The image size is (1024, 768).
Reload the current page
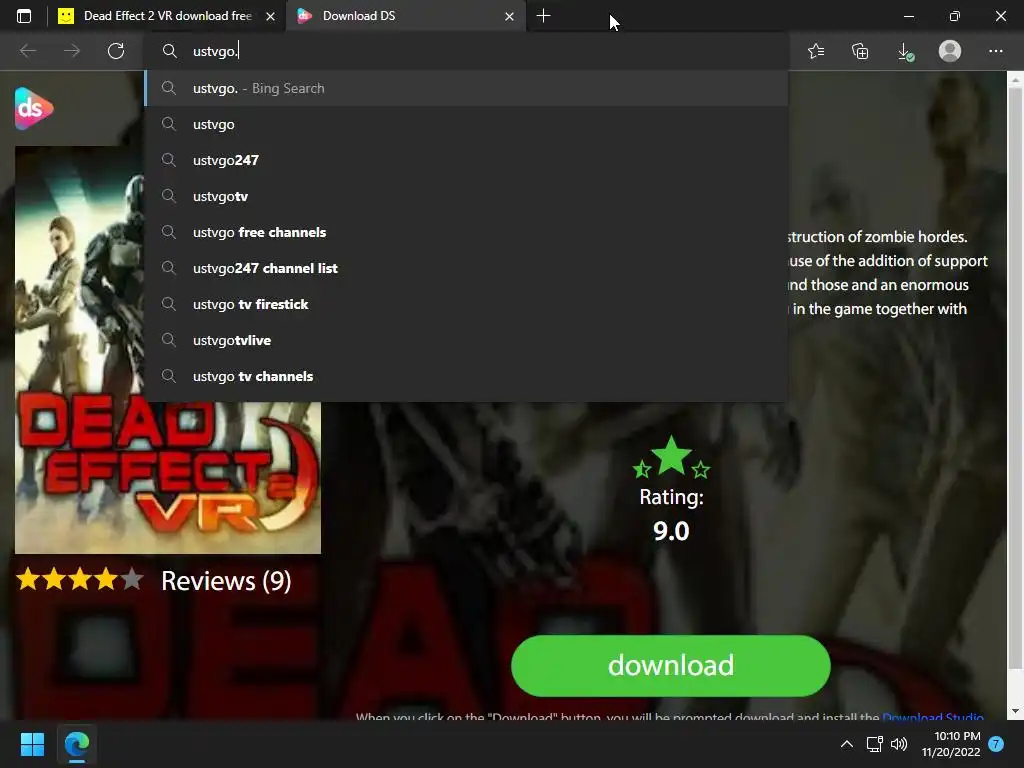click(x=116, y=51)
